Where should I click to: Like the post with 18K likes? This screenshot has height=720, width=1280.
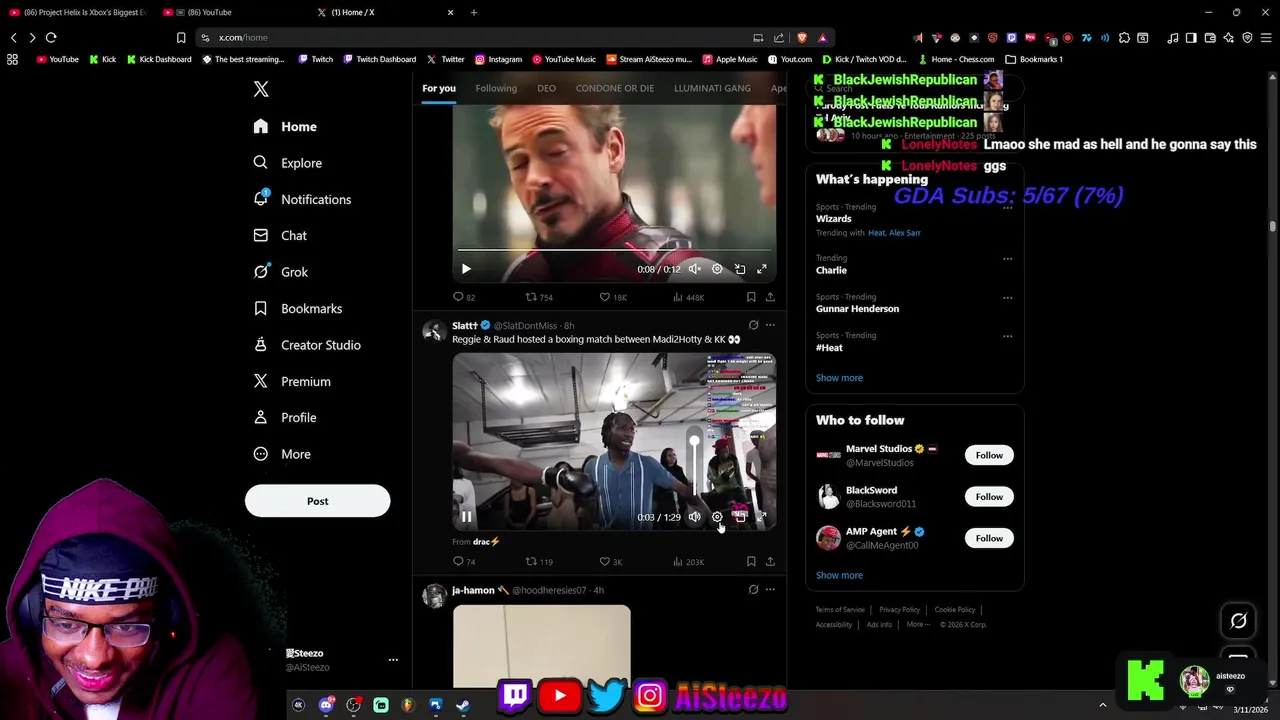pyautogui.click(x=613, y=297)
